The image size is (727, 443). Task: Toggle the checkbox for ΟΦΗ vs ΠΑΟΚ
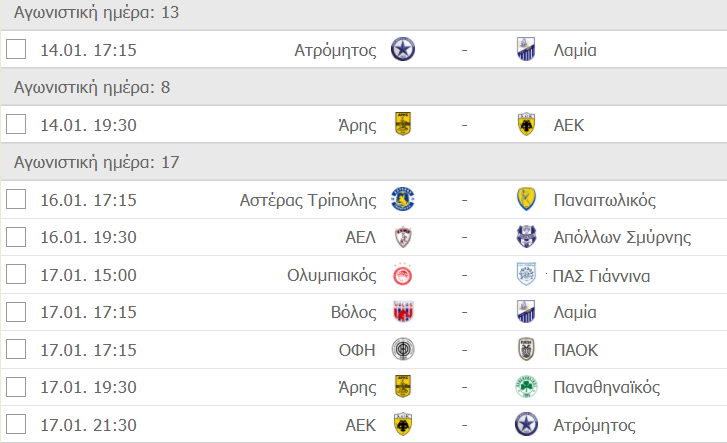click(16, 349)
